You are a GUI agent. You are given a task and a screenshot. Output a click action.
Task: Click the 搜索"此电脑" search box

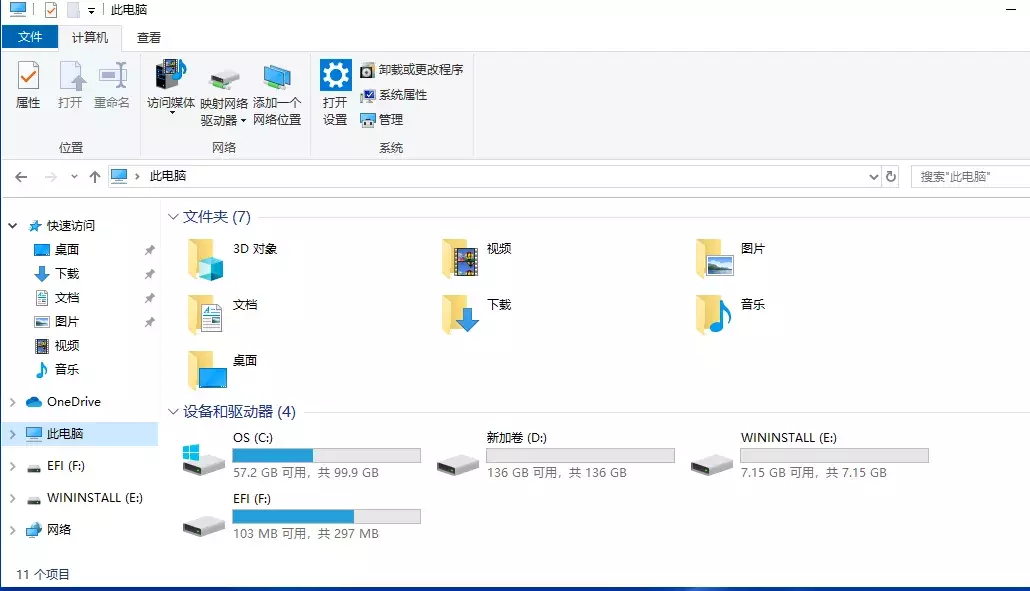(x=971, y=177)
